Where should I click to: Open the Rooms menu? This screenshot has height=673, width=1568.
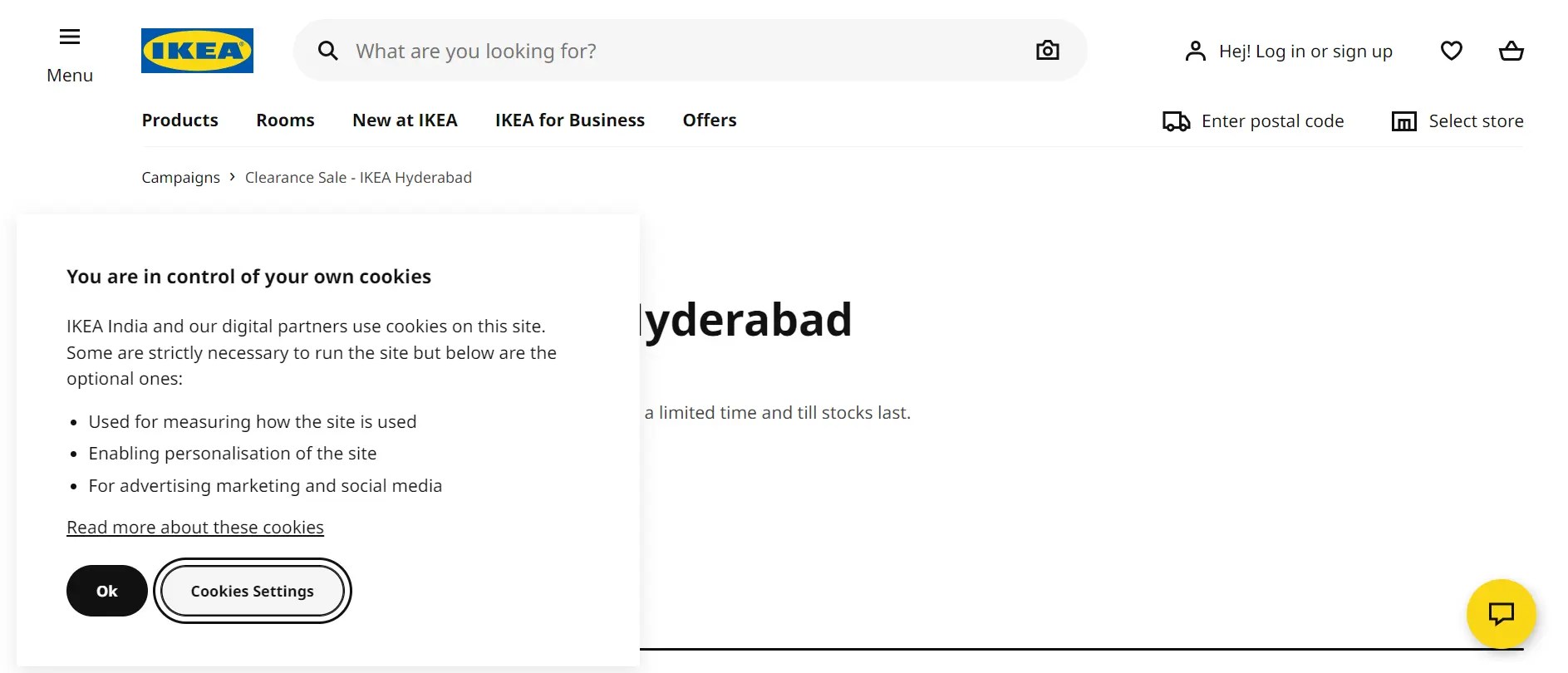284,120
